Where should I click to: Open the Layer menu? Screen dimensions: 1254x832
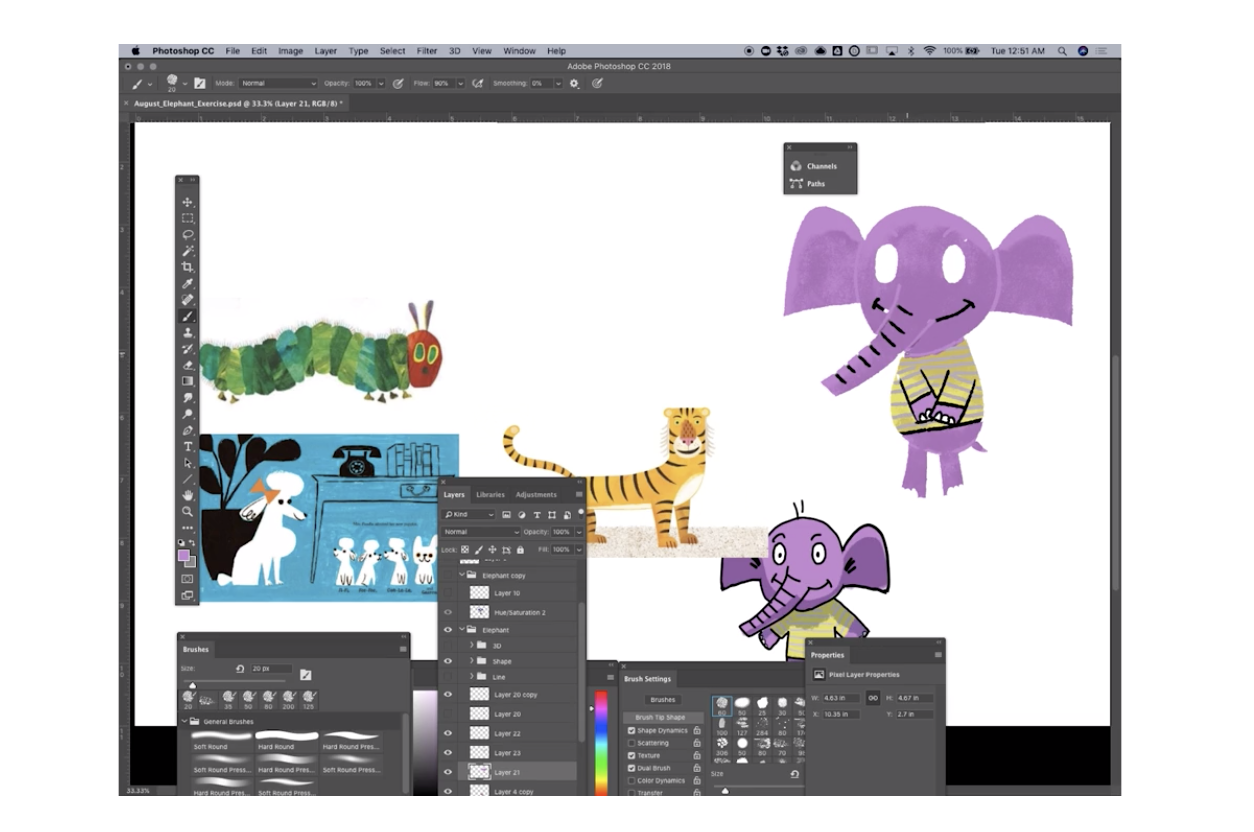(326, 51)
